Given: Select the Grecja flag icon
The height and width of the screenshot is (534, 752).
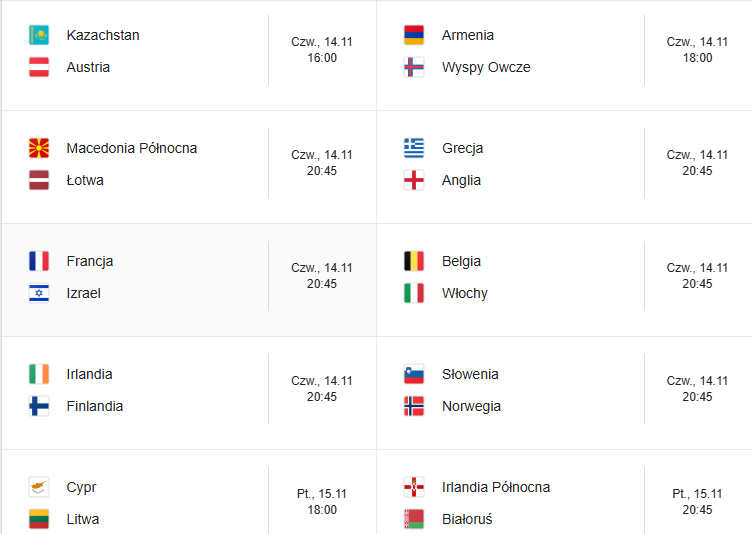Looking at the screenshot, I should pyautogui.click(x=414, y=148).
